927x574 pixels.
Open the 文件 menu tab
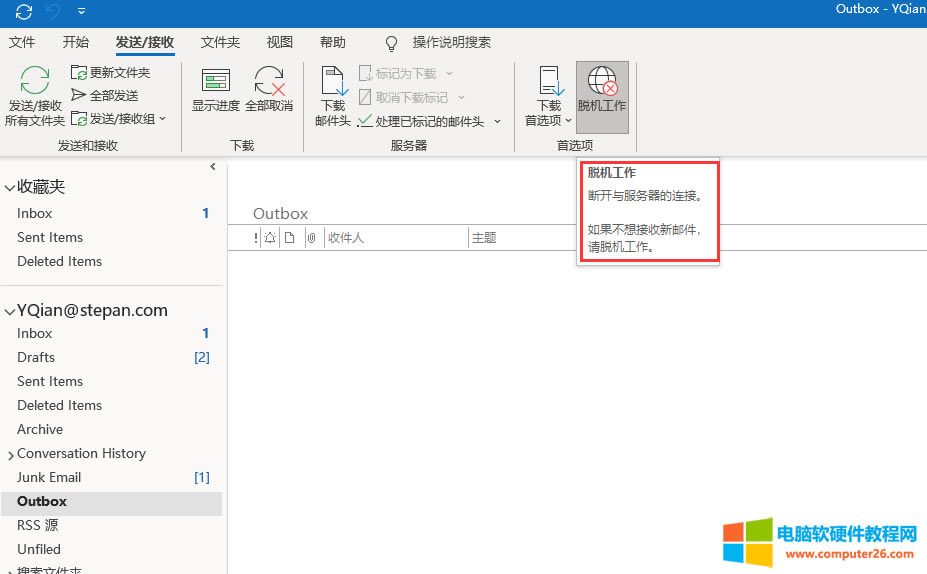coord(22,42)
